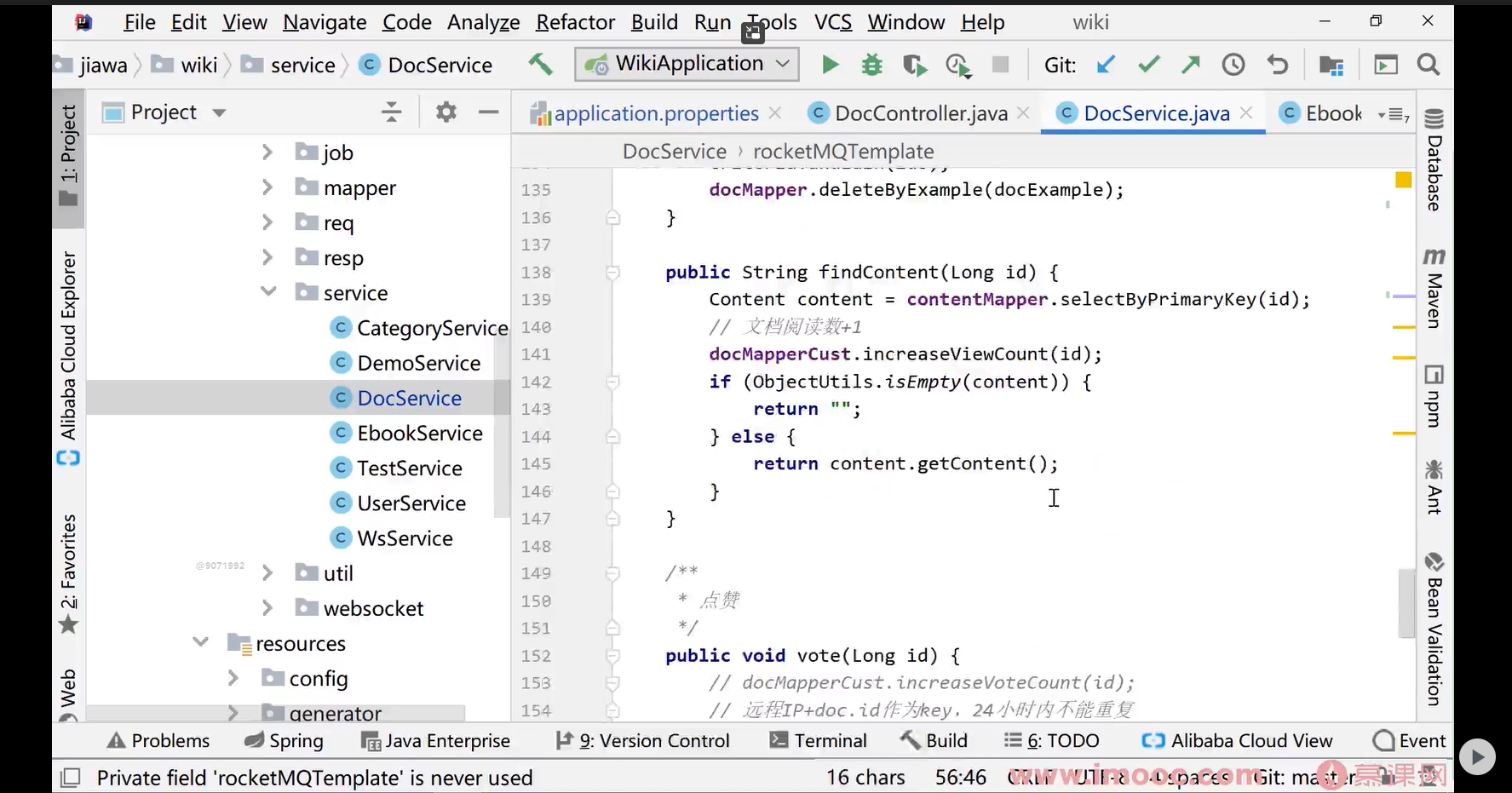
Task: Click the Build project hammer icon
Action: pos(540,64)
